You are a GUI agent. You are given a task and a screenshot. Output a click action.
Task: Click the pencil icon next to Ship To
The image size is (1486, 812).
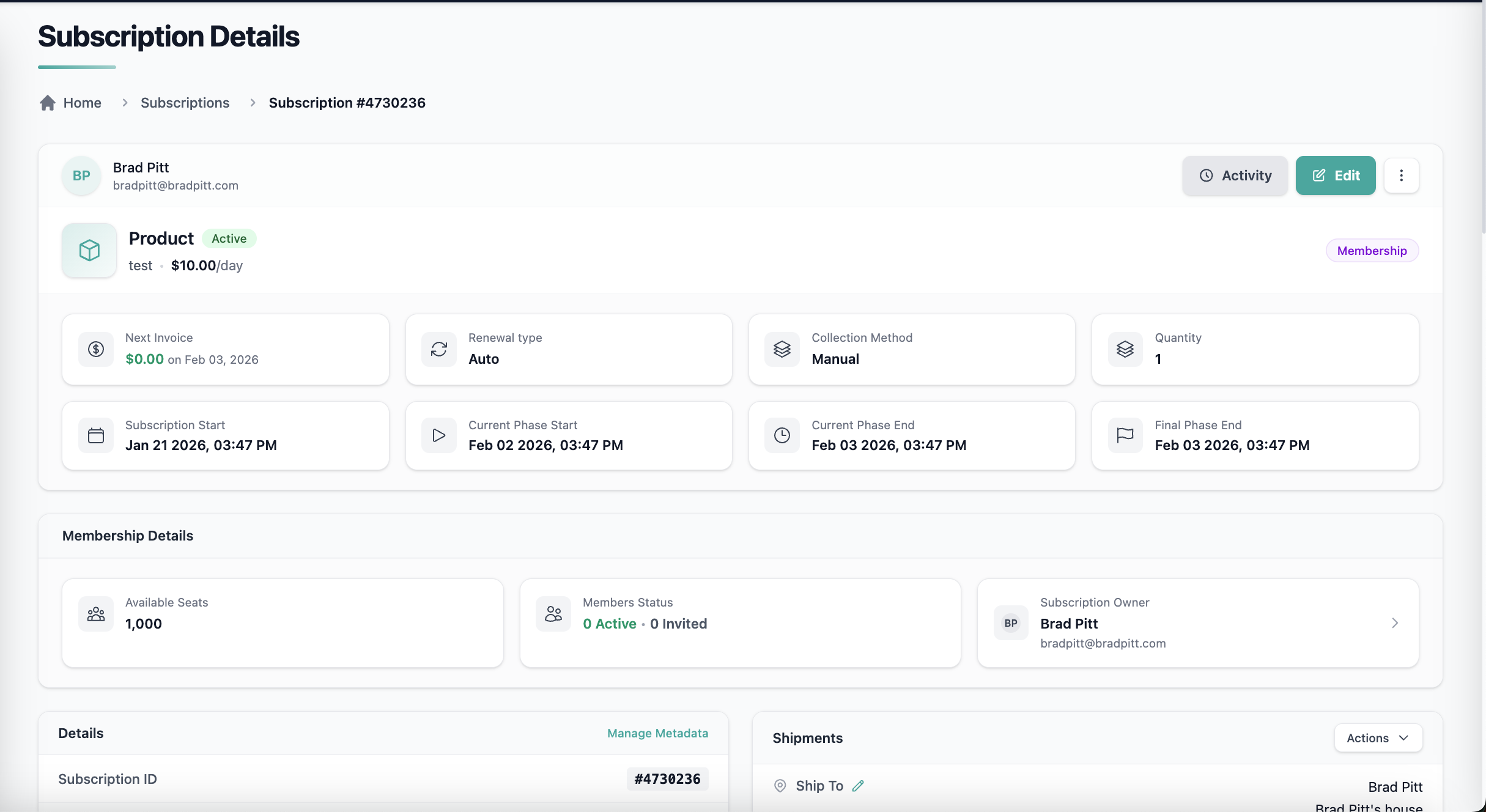pyautogui.click(x=858, y=786)
